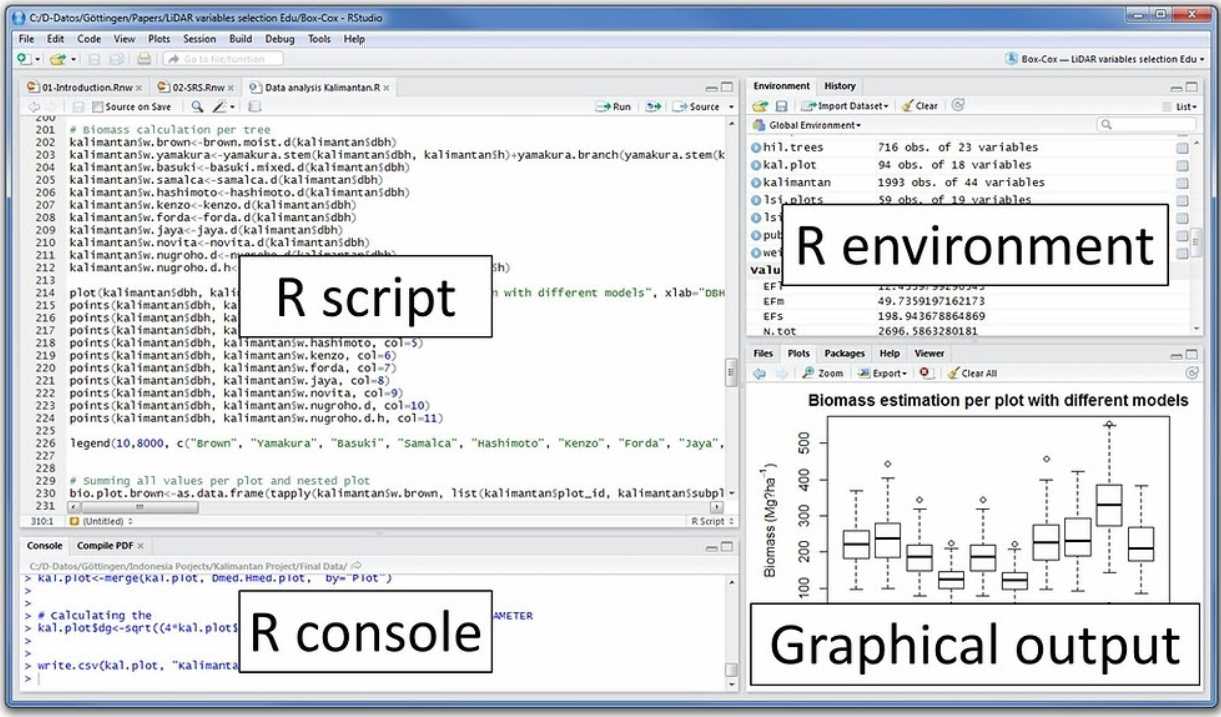Open the Global Environment dropdown
This screenshot has width=1221, height=717.
807,125
